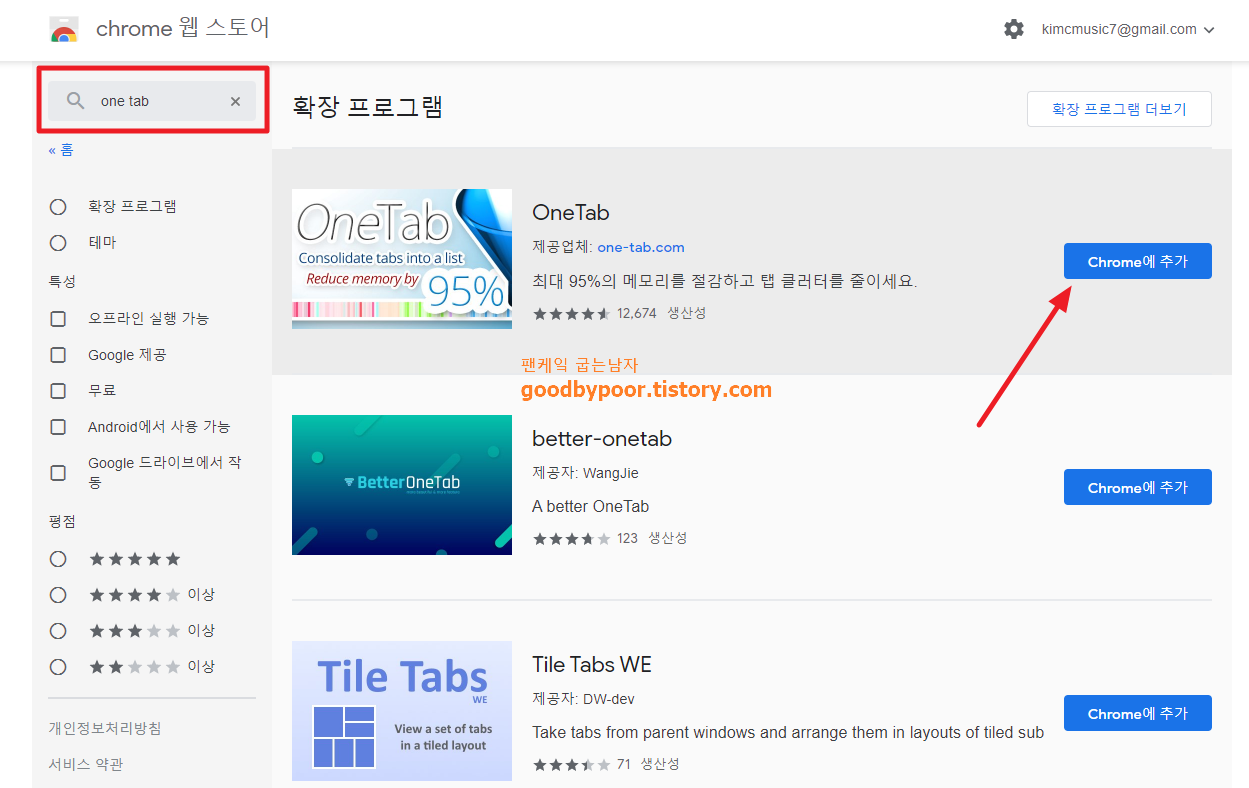
Task: Select the three stars 이상 rating filter
Action: [x=58, y=631]
